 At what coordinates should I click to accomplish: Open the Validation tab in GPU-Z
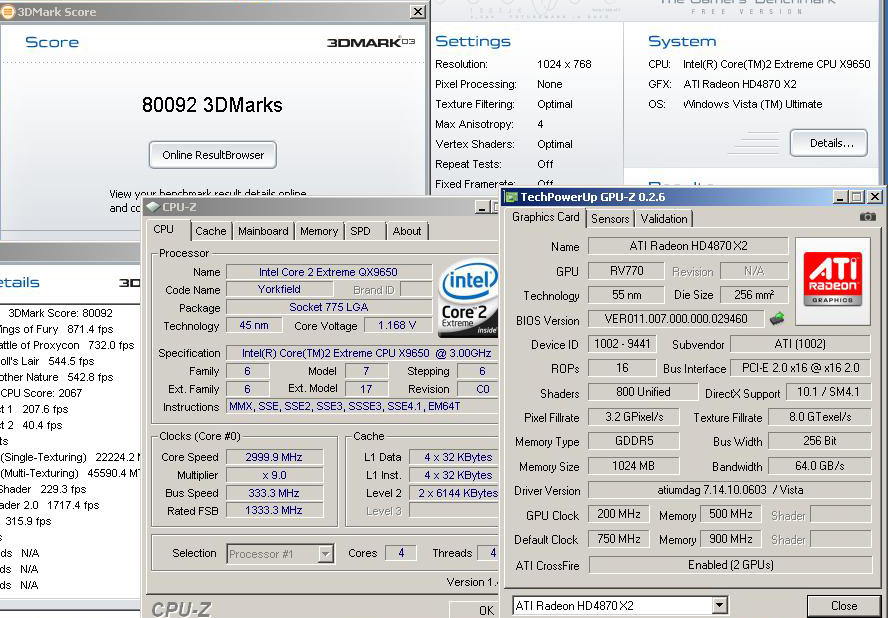(x=664, y=218)
